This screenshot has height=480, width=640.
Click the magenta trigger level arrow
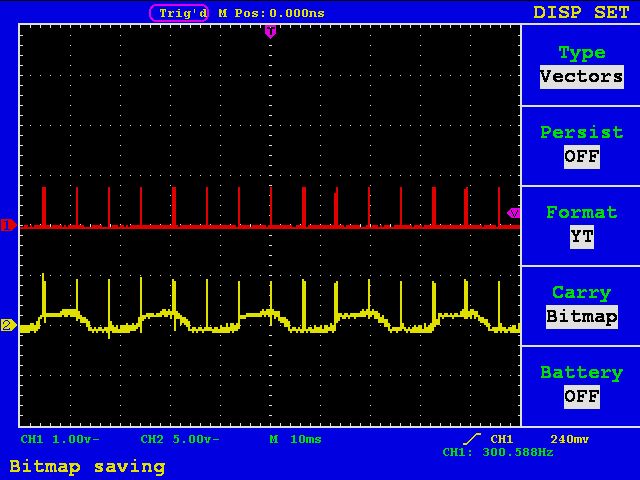[x=514, y=213]
